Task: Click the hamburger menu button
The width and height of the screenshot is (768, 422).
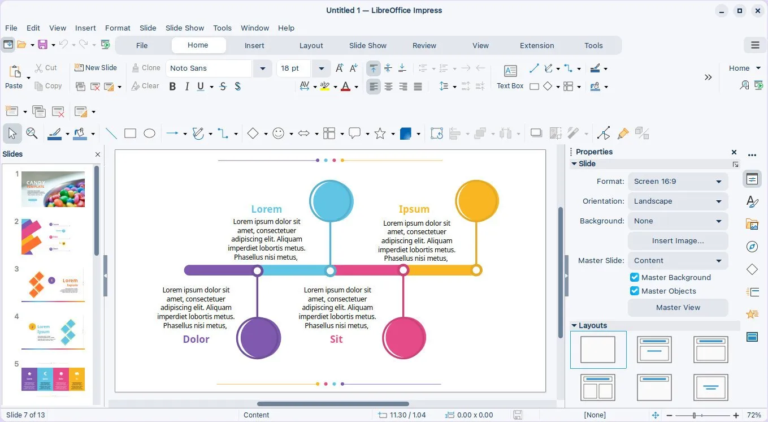Action: tap(755, 45)
